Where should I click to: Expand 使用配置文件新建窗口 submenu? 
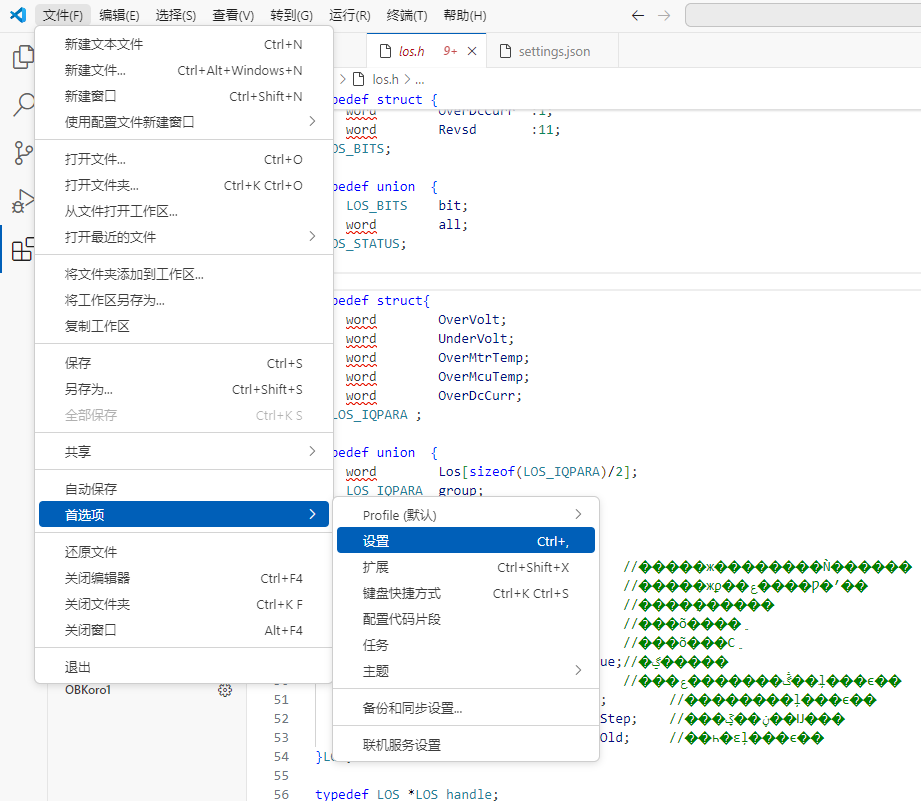[x=184, y=122]
